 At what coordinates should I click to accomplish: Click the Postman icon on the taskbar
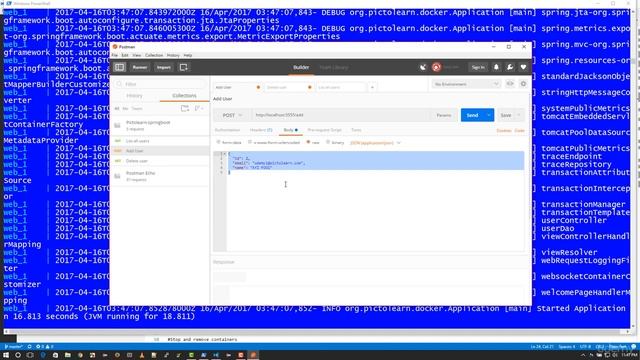(x=253, y=355)
